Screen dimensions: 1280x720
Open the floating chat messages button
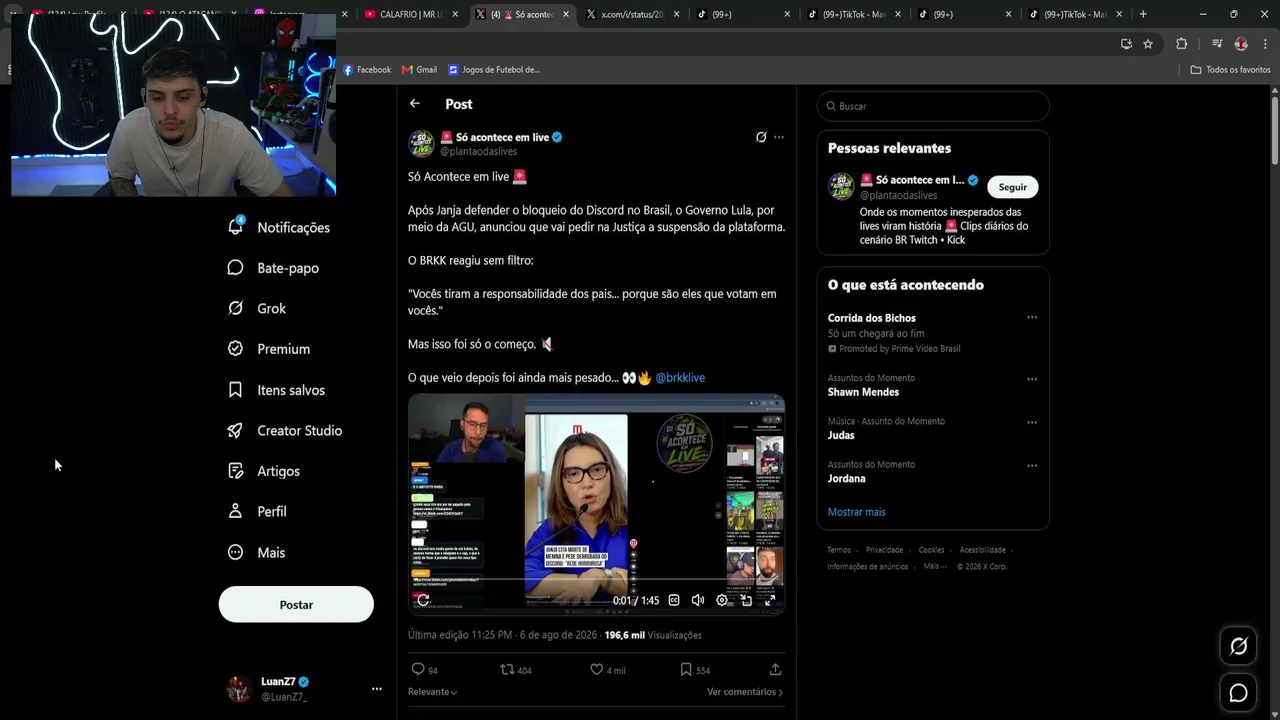1238,693
